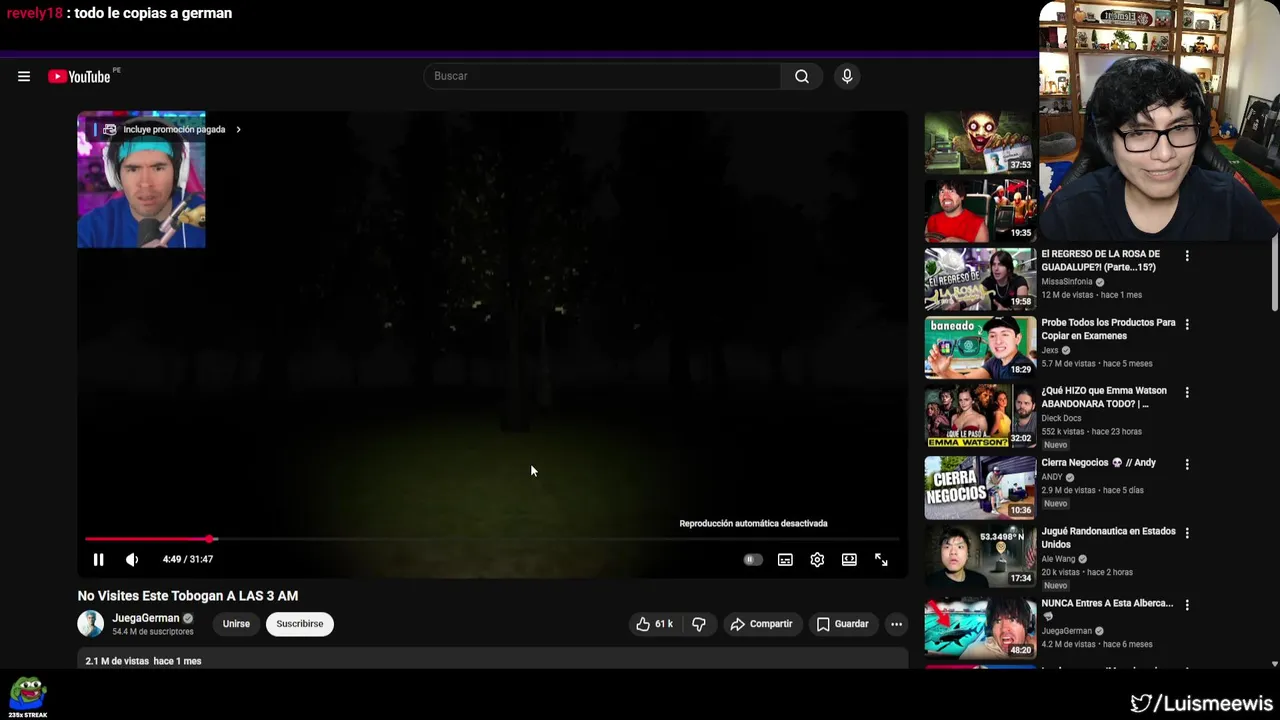This screenshot has width=1280, height=720.
Task: Open the Dieck Docs channel name
Action: [x=1061, y=419]
